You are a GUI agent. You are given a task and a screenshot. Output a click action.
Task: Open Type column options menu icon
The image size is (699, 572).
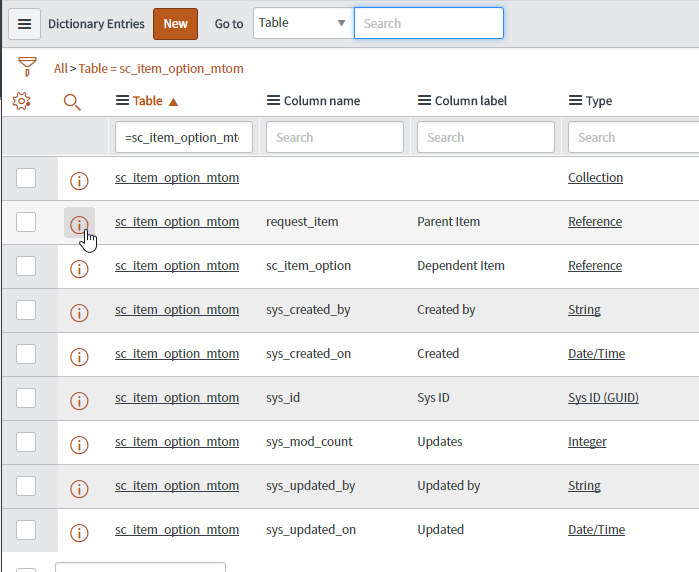[x=576, y=101]
